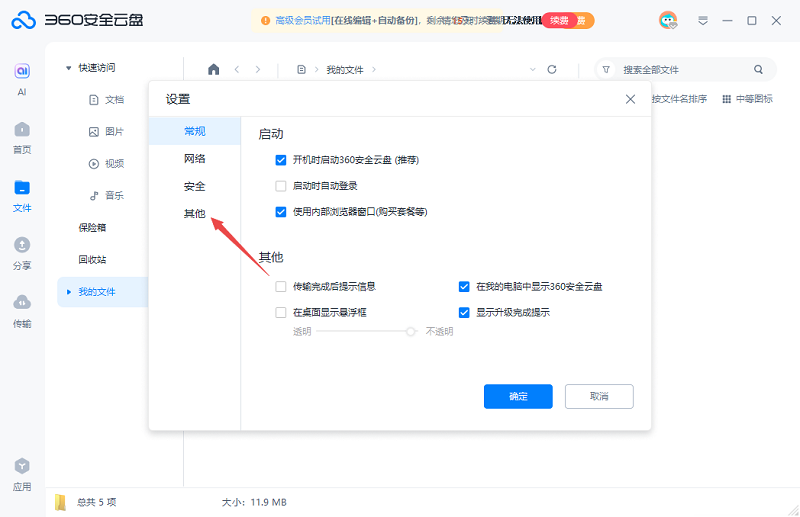Screen dimensions: 800x517
Task: Switch to the 安全 settings tab
Action: (194, 186)
